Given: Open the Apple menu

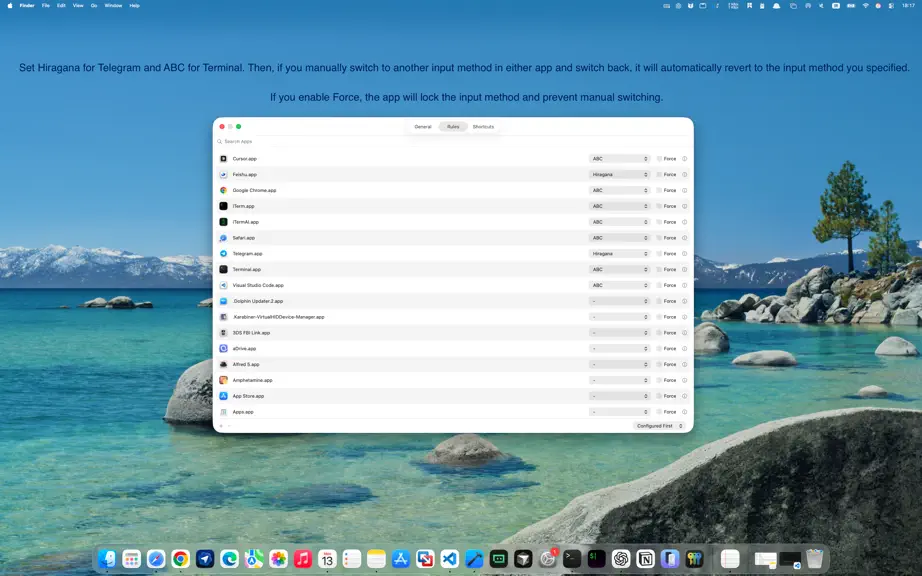Looking at the screenshot, I should (x=9, y=5).
